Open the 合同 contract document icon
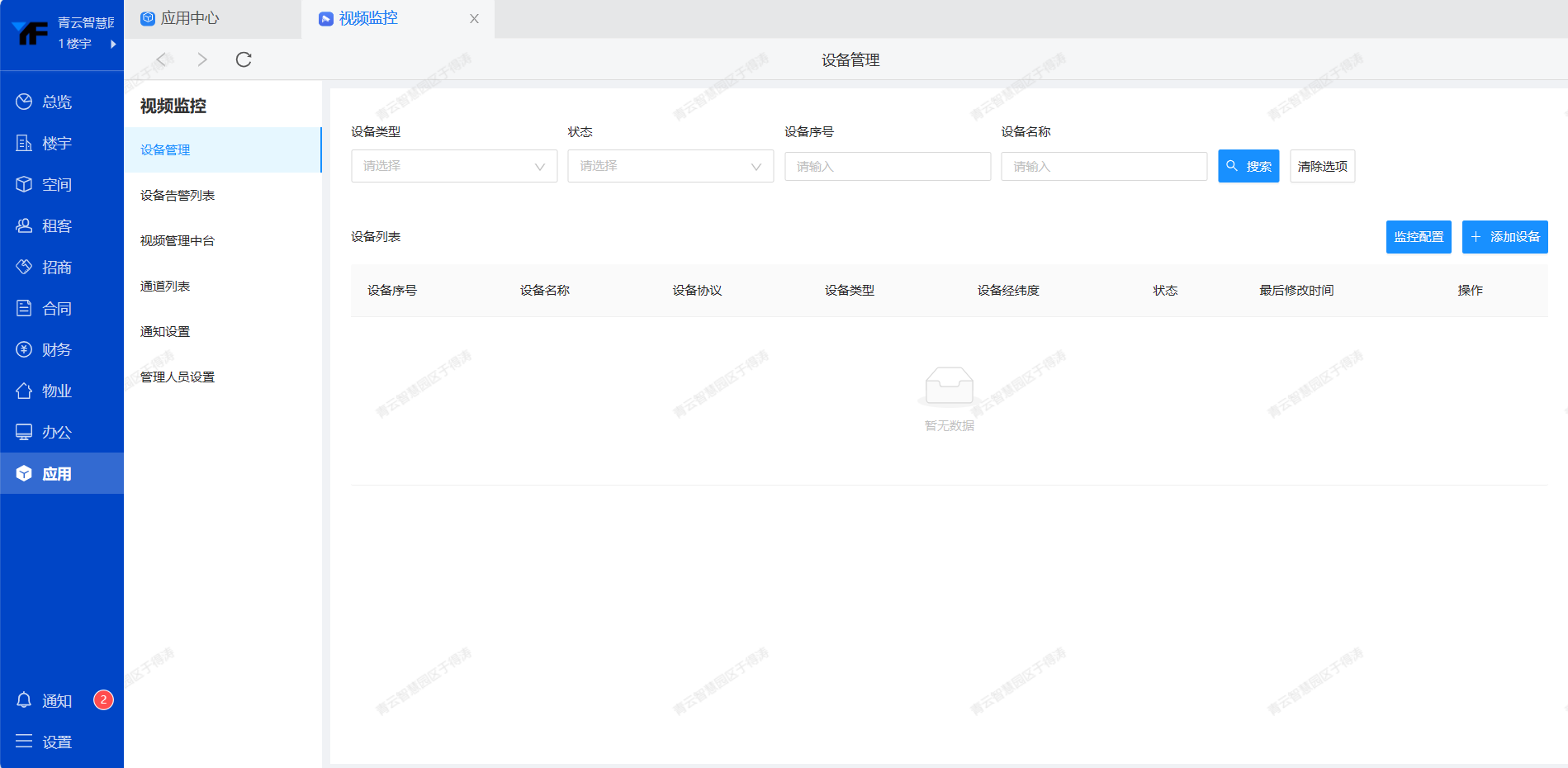The height and width of the screenshot is (768, 1568). 24,308
